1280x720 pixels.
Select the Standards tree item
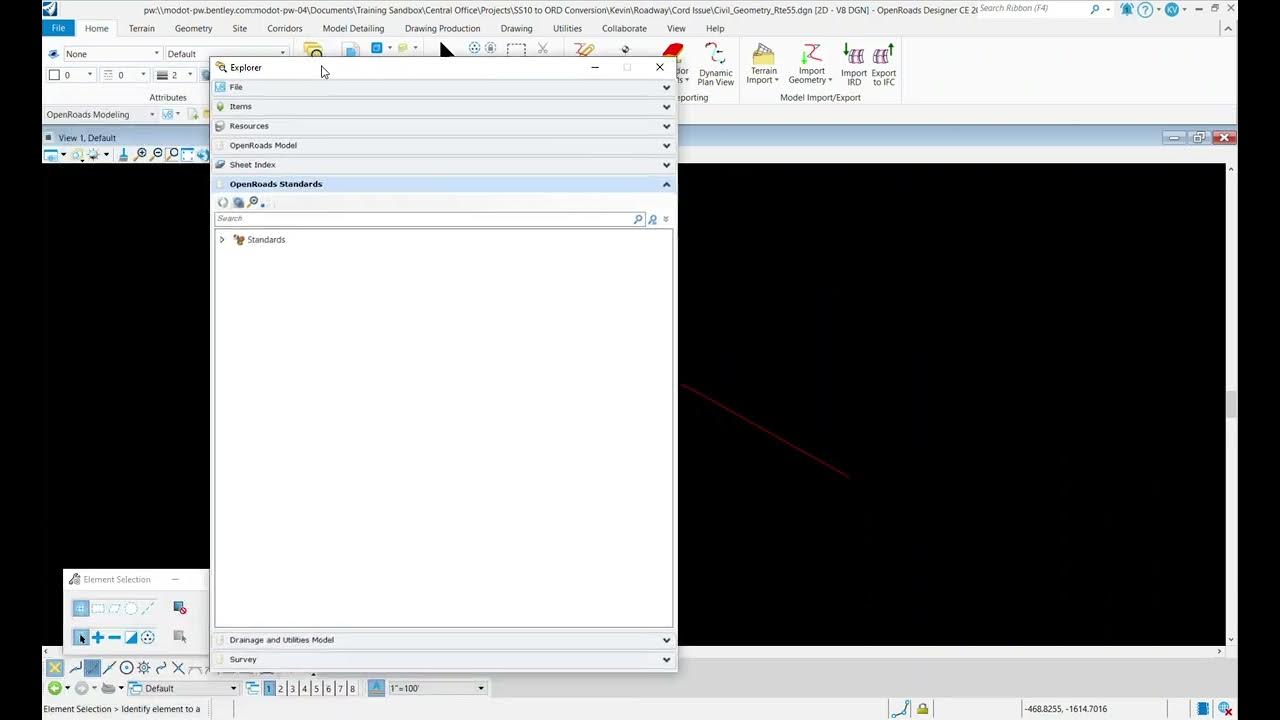click(x=266, y=240)
